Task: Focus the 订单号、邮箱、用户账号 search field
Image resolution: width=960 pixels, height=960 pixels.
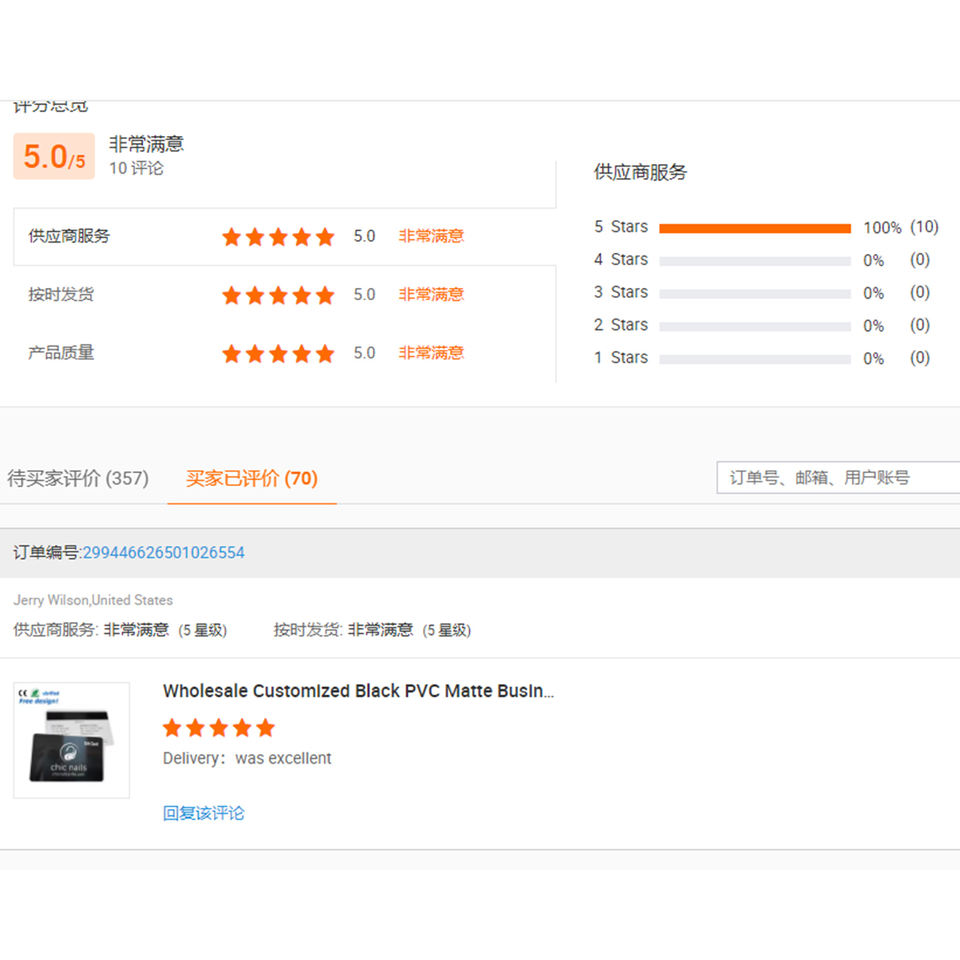Action: (x=838, y=478)
